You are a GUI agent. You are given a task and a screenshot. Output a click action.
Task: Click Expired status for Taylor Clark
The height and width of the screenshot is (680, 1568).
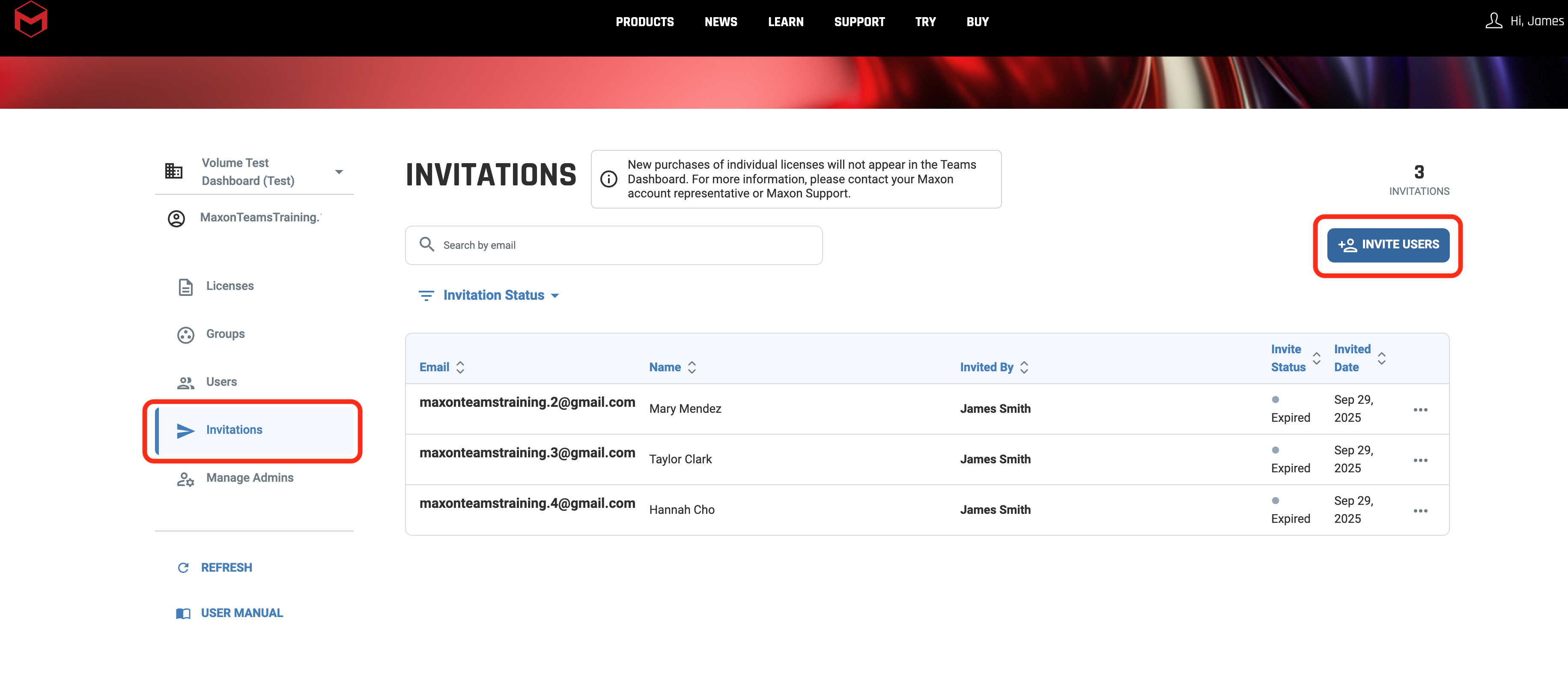pos(1291,468)
